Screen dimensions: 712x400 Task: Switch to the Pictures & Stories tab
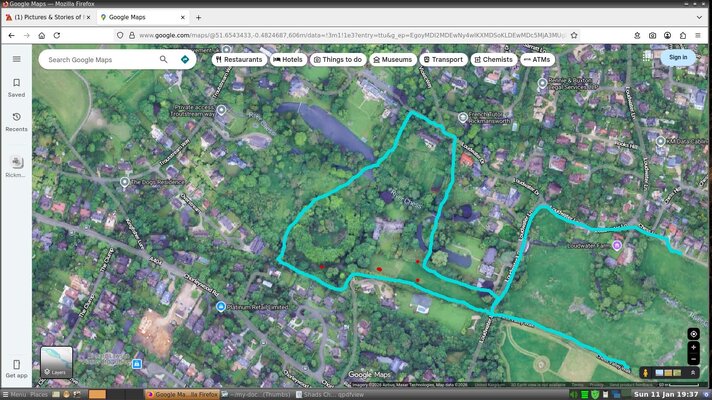48,17
